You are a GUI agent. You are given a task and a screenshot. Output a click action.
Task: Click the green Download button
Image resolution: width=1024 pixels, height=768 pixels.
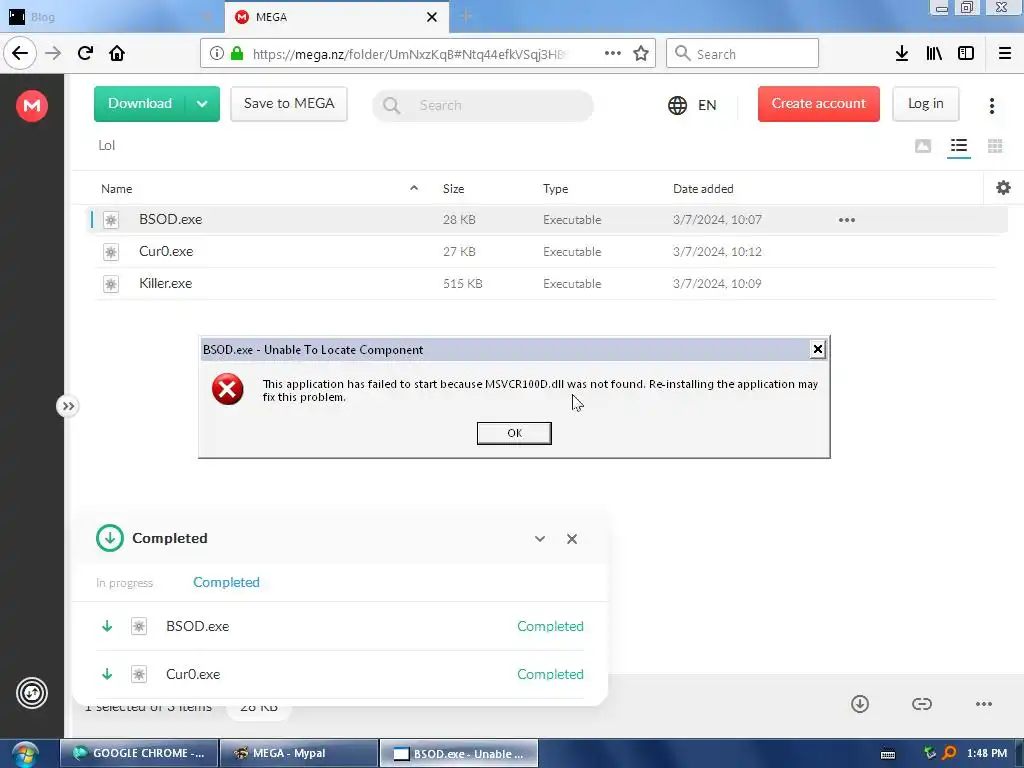[x=140, y=104]
